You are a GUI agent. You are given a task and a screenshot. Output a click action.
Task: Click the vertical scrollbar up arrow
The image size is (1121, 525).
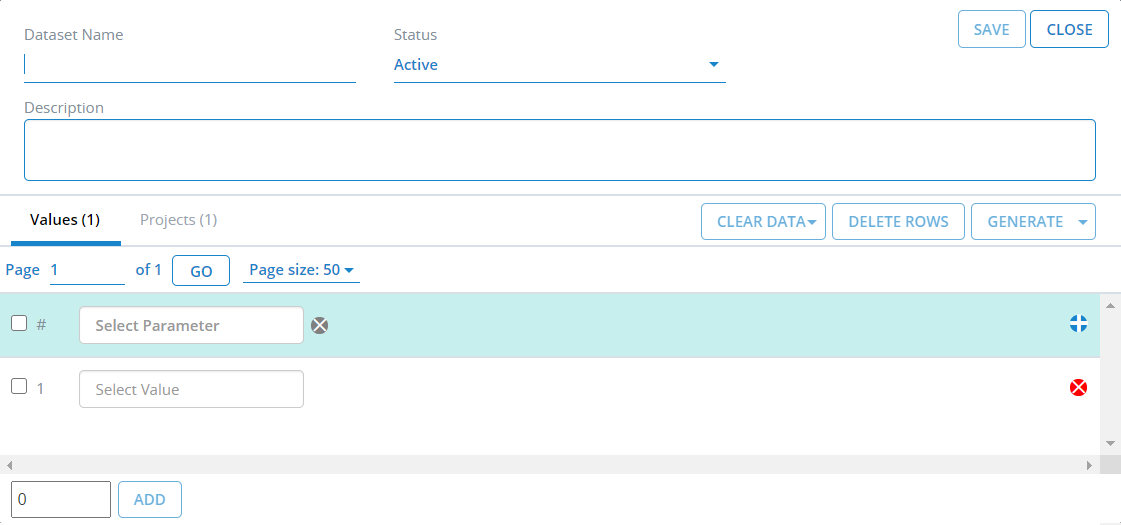point(1110,303)
